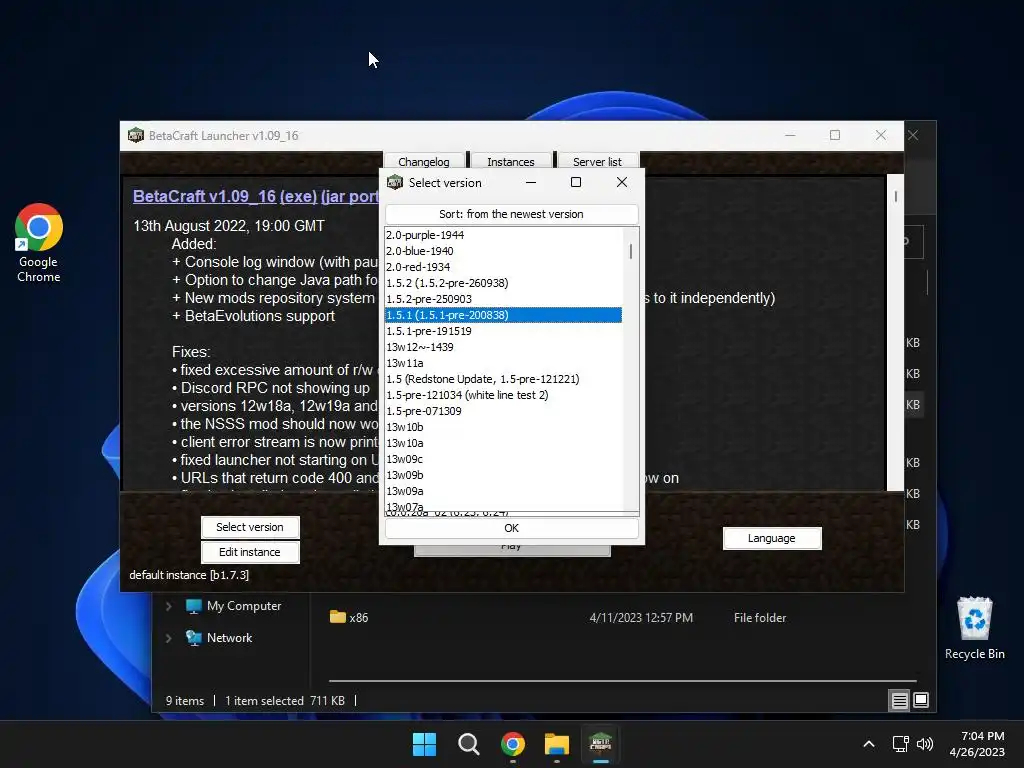1024x768 pixels.
Task: Open Recycle Bin desktop icon
Action: [974, 628]
